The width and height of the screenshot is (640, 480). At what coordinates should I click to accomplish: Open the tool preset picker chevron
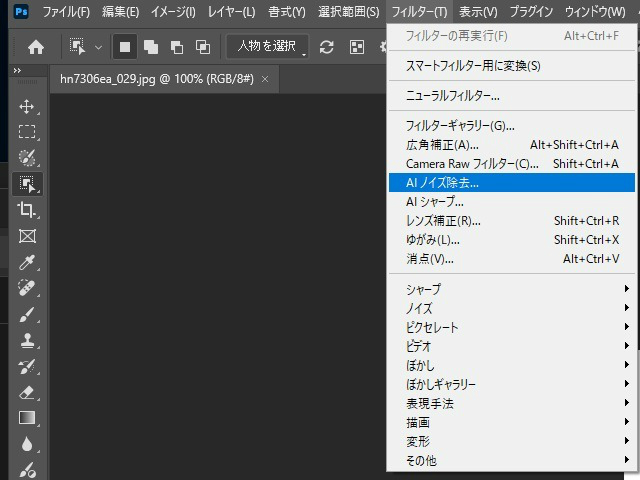pos(98,48)
